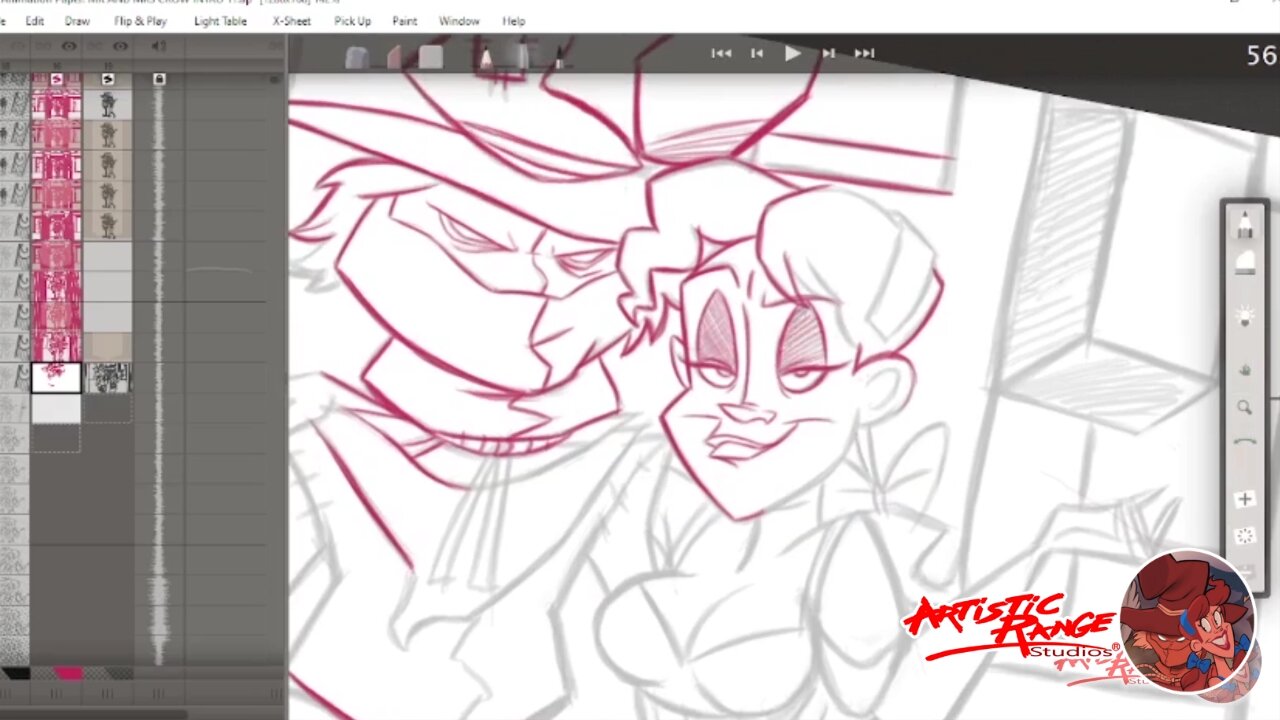Click the curved rotate-view icon in the palette
The image size is (1280, 720).
(x=1245, y=441)
